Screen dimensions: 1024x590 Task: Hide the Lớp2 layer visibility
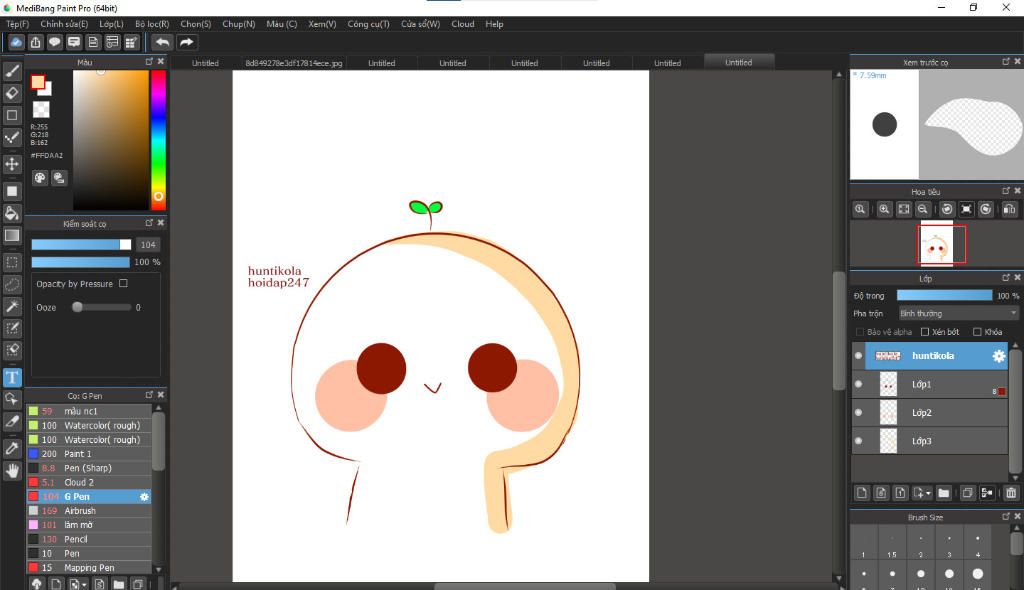tap(858, 412)
